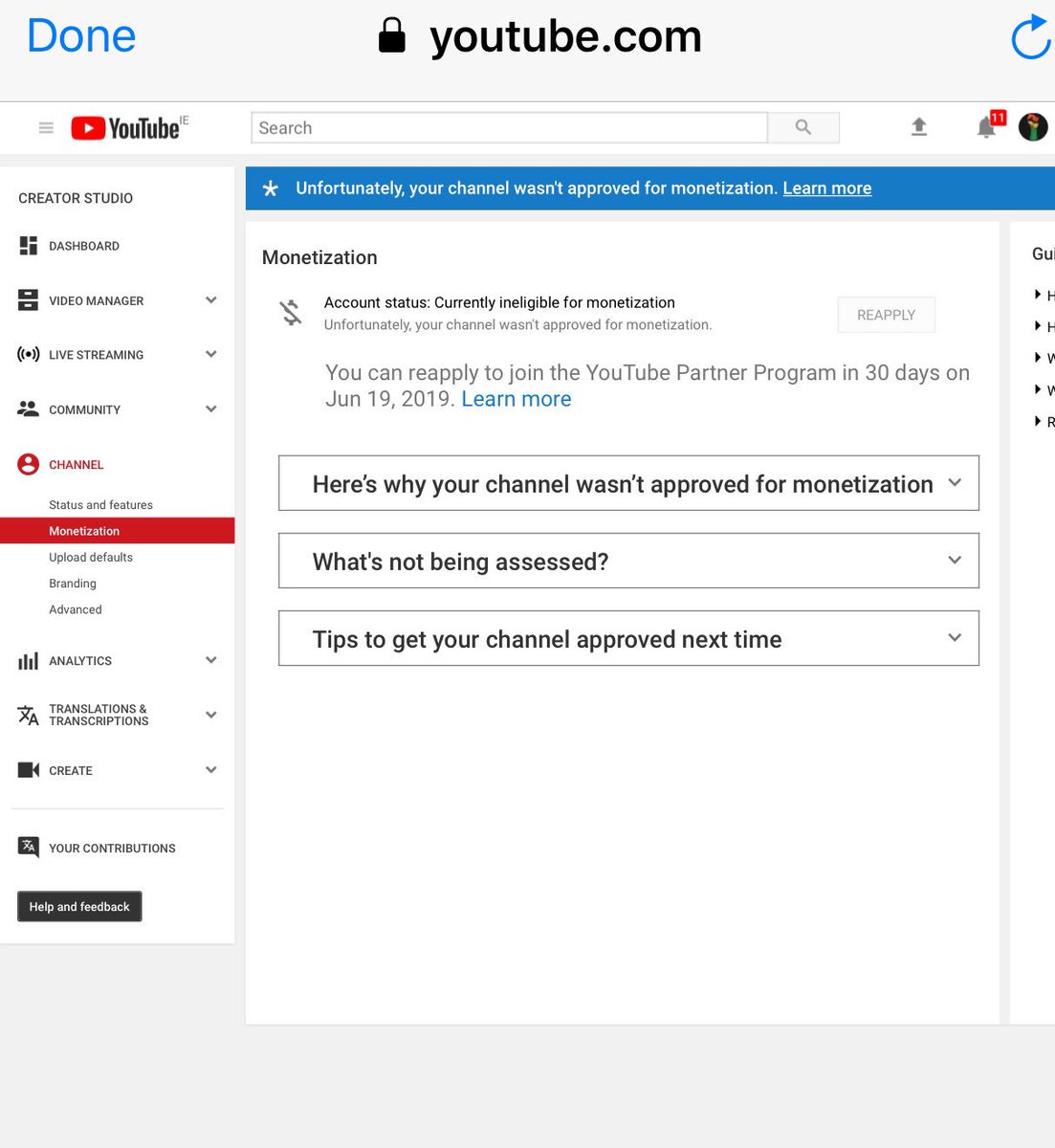Image resolution: width=1055 pixels, height=1148 pixels.
Task: Click the Video Manager icon
Action: point(29,300)
